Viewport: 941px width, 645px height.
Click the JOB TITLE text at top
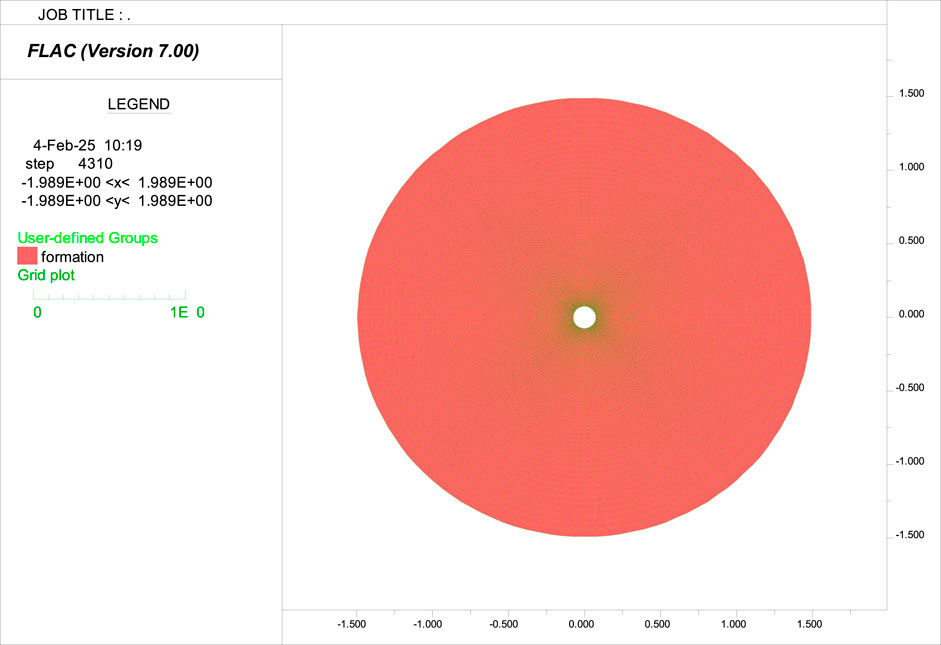(x=84, y=15)
